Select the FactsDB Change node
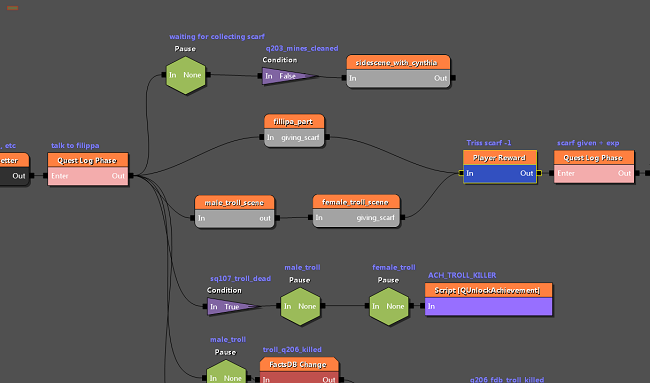This screenshot has height=383, width=650. pos(299,371)
